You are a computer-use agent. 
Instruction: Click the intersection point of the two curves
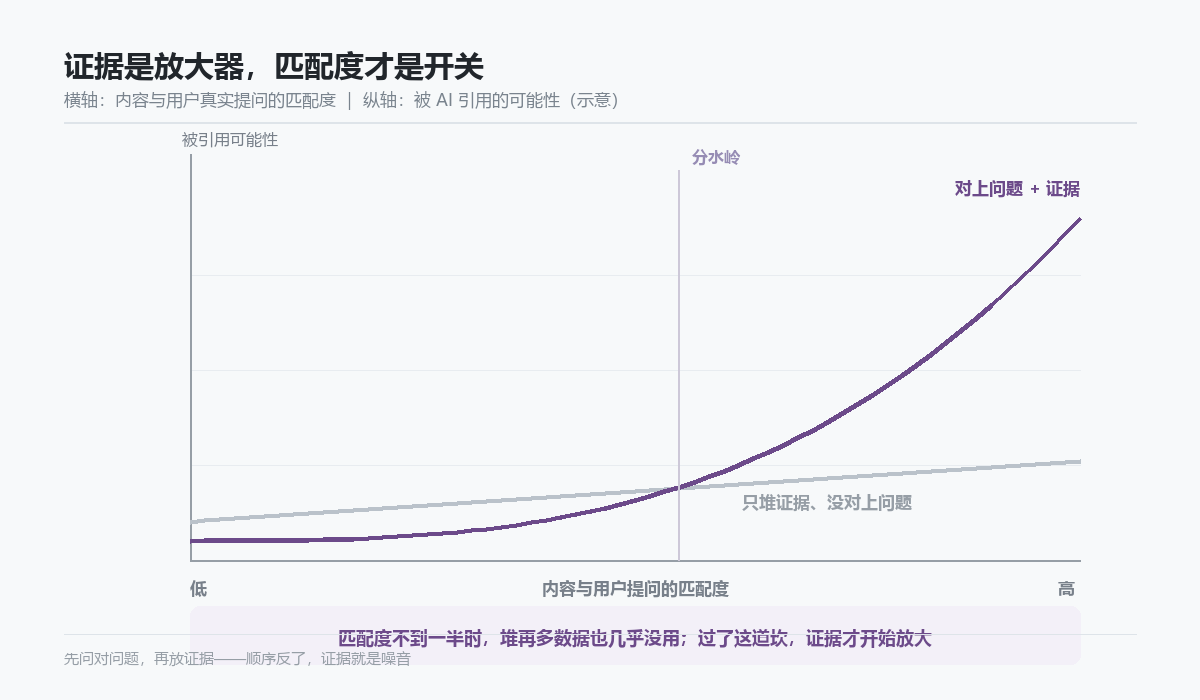pyautogui.click(x=679, y=488)
